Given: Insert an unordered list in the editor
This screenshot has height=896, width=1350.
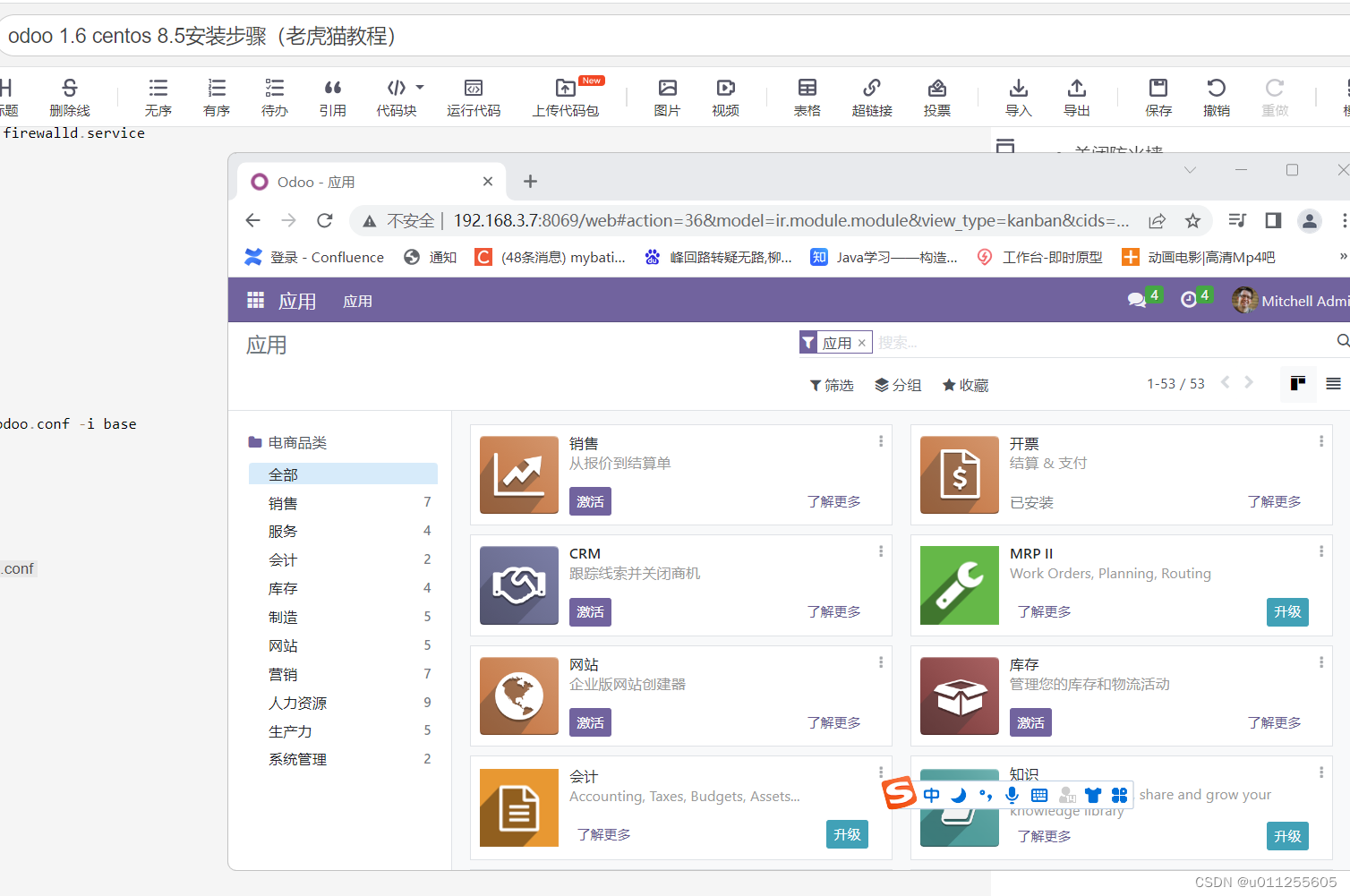Looking at the screenshot, I should pyautogui.click(x=158, y=97).
